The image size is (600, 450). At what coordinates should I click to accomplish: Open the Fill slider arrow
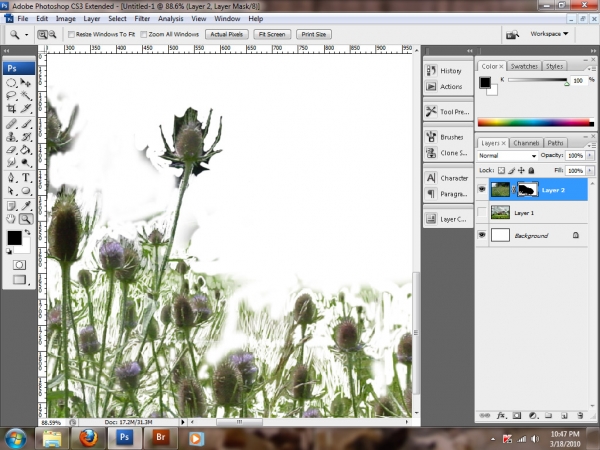point(590,171)
